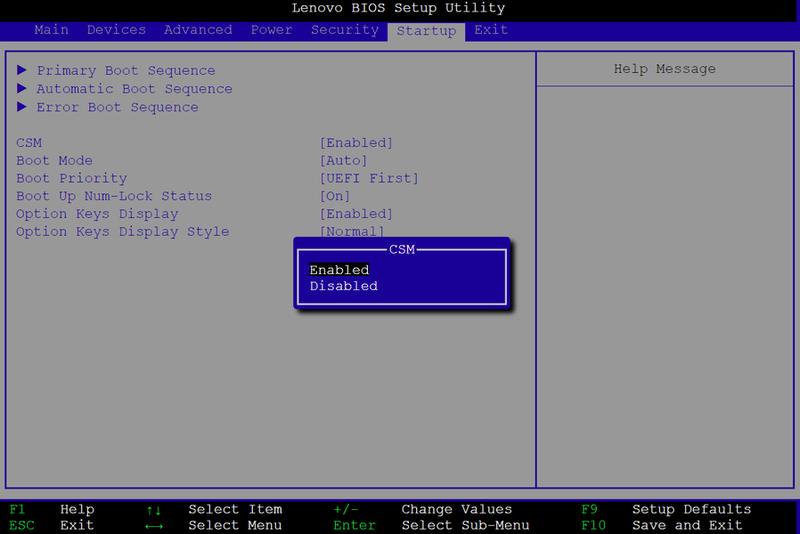The image size is (800, 534).
Task: Expand the Automatic Boot Sequence arrow
Action: click(21, 88)
